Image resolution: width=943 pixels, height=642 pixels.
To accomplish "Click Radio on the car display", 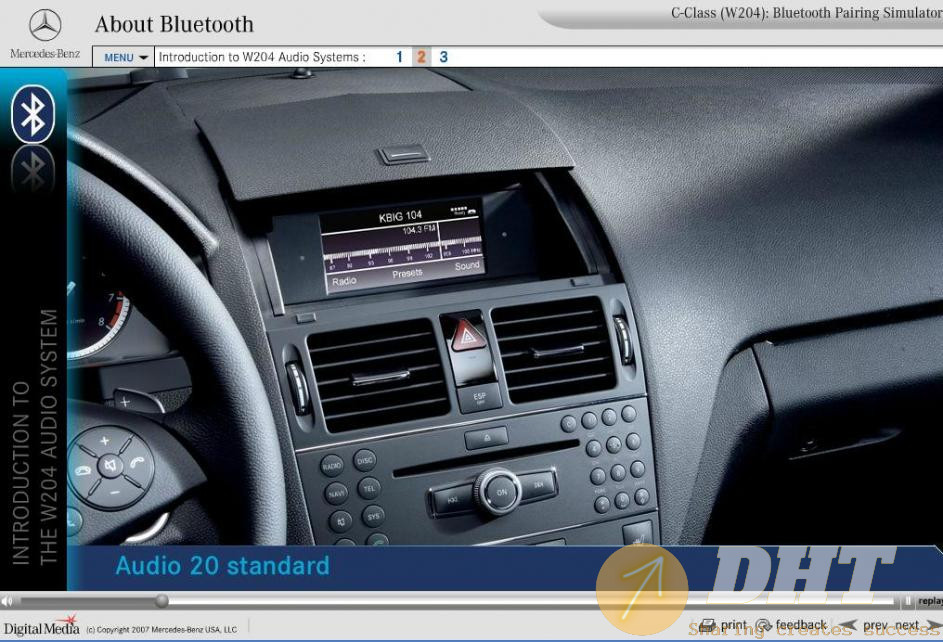I will click(x=344, y=281).
